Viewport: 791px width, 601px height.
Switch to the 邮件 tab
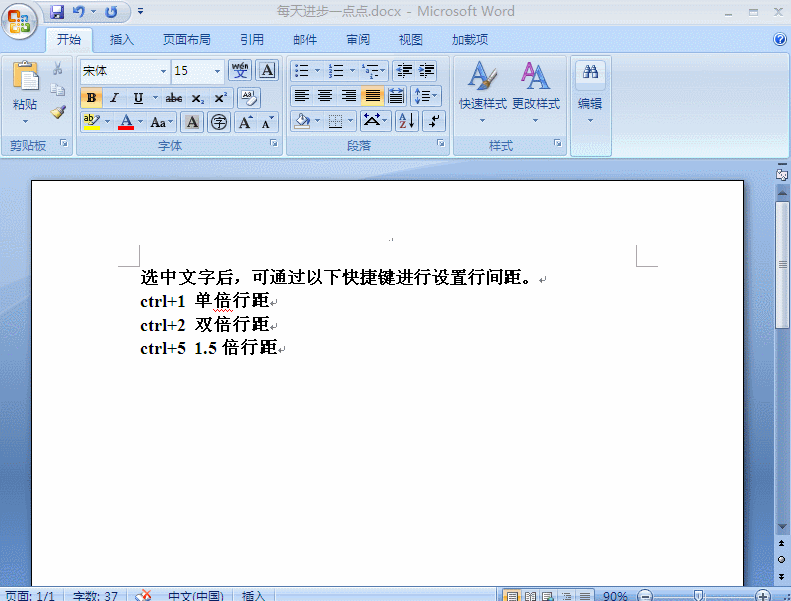click(x=305, y=39)
